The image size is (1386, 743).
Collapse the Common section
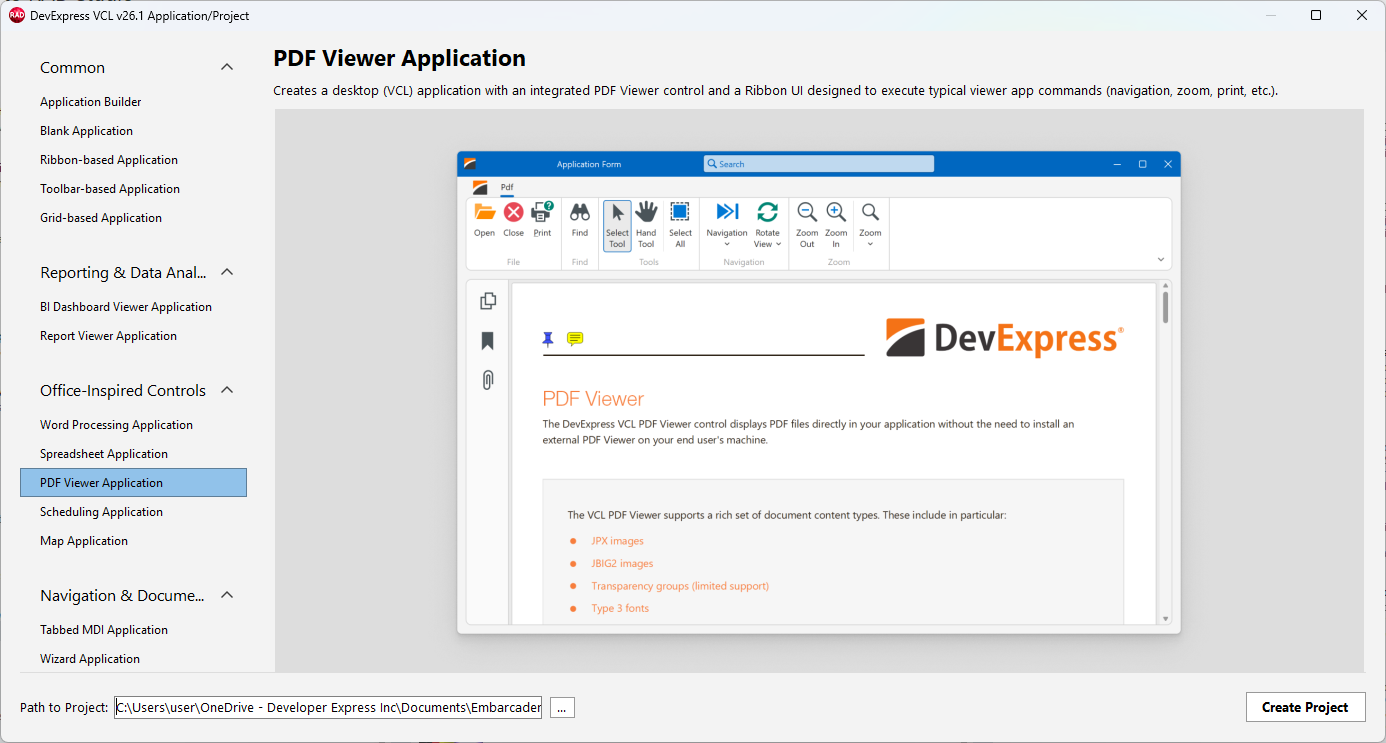(227, 67)
